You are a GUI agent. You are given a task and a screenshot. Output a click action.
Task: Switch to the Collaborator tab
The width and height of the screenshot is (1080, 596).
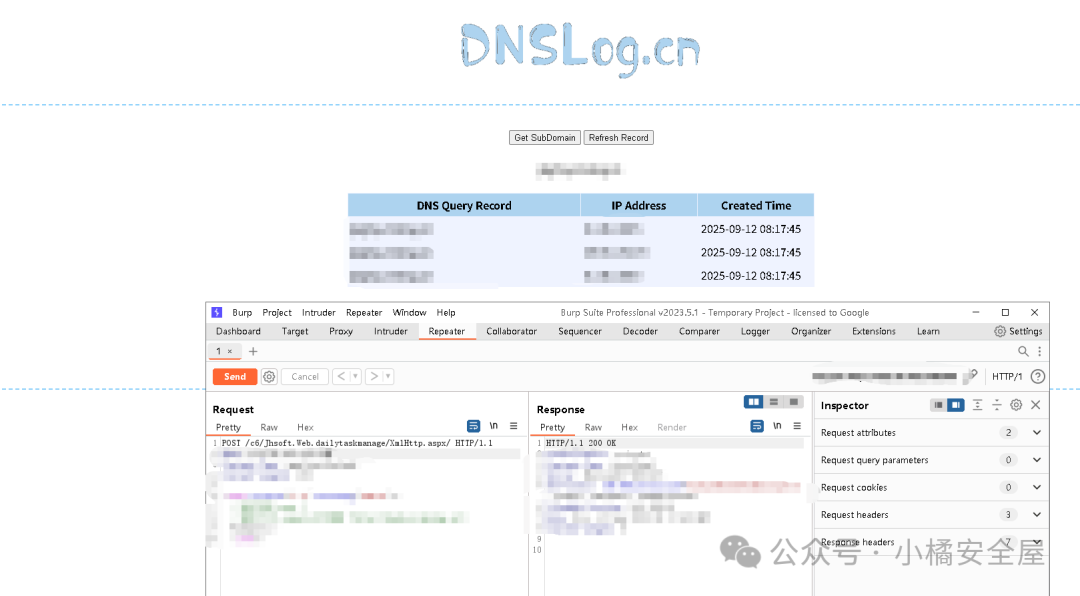(511, 331)
